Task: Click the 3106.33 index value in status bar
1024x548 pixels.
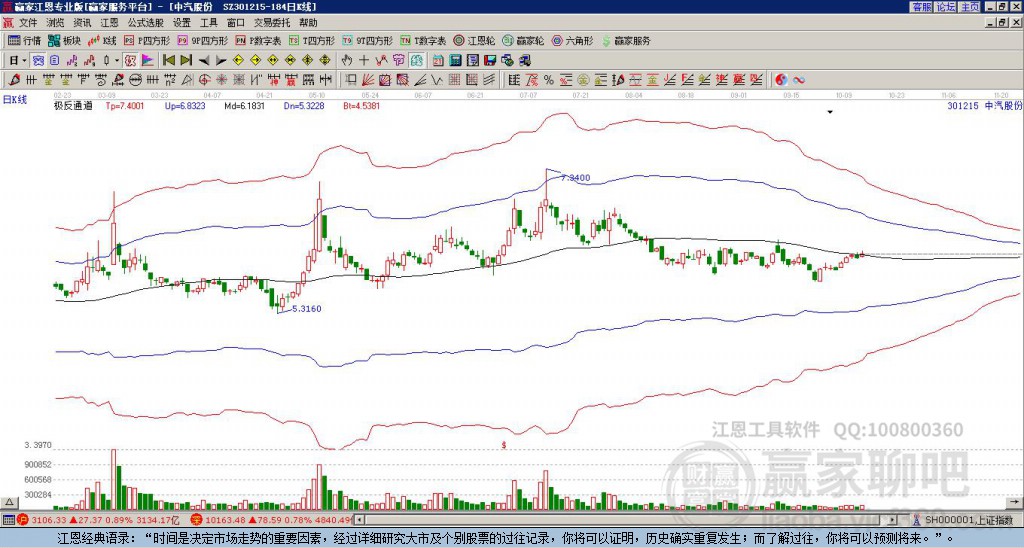Action: click(49, 520)
